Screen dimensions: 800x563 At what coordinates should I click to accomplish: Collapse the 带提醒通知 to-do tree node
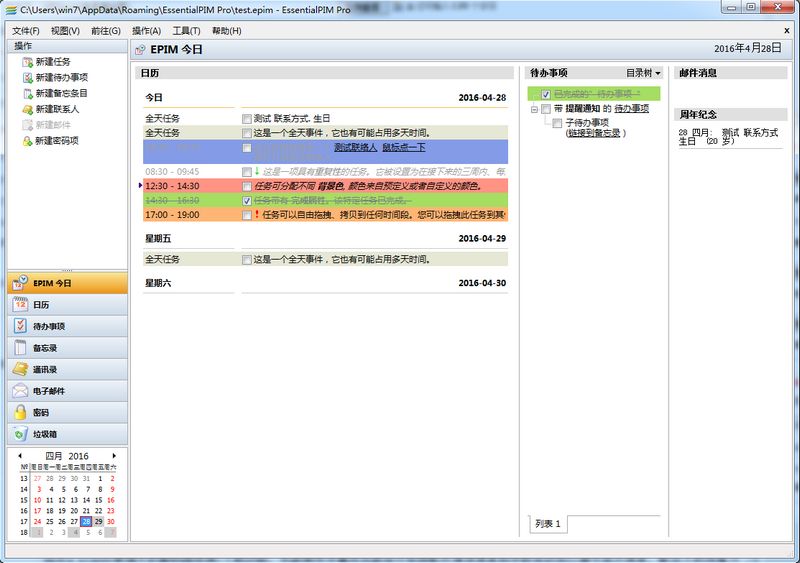point(535,108)
